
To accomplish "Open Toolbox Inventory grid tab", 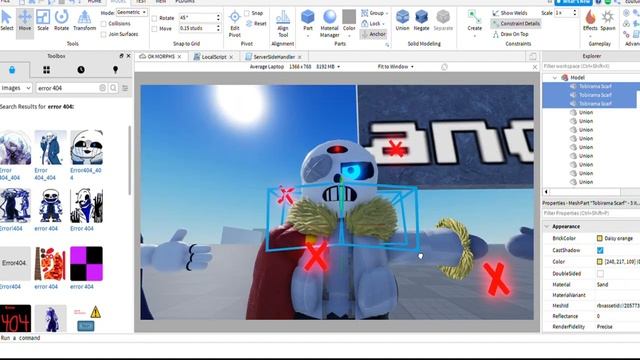I will (x=47, y=70).
